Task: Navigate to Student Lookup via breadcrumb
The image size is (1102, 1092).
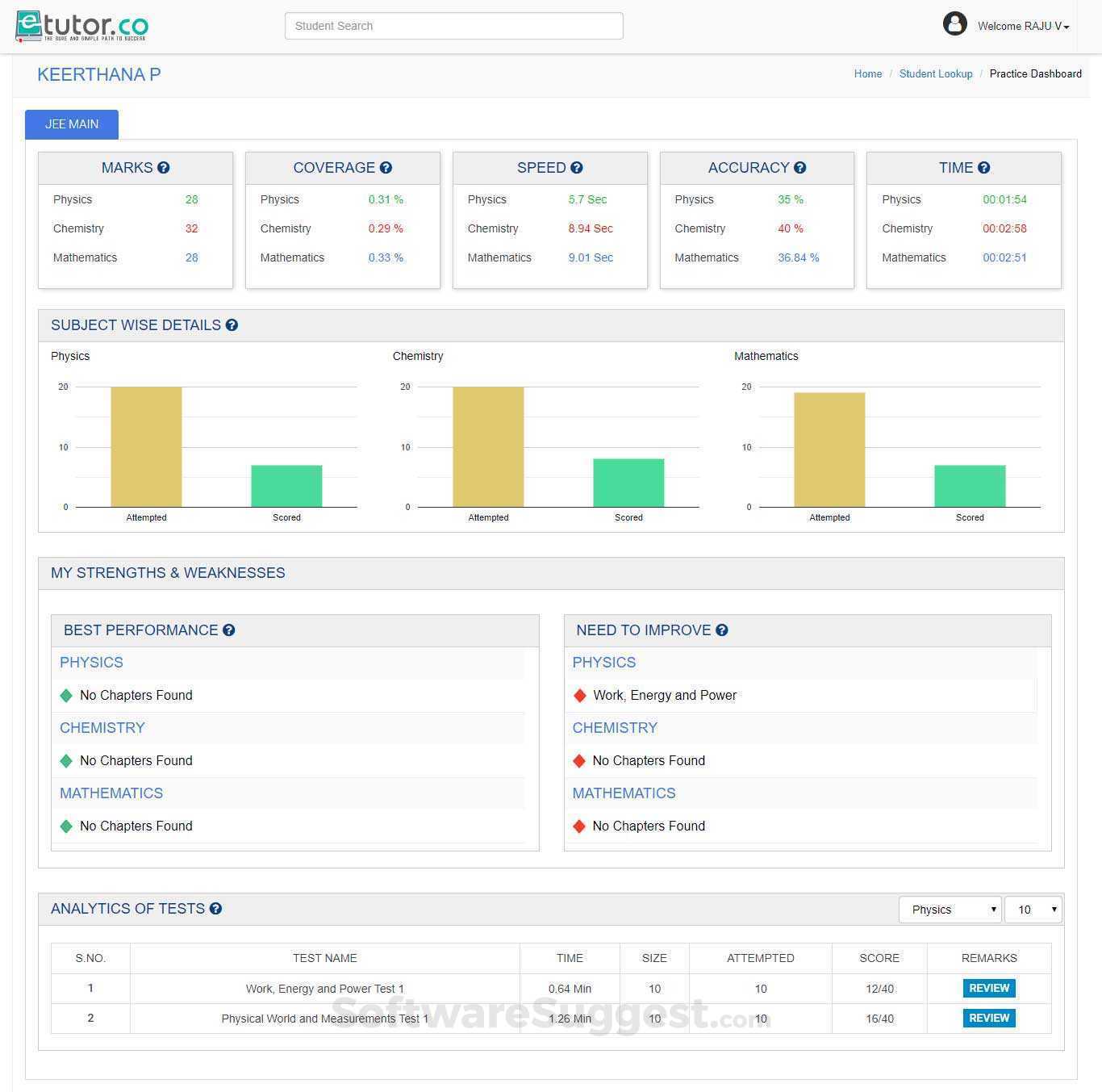Action: point(935,73)
